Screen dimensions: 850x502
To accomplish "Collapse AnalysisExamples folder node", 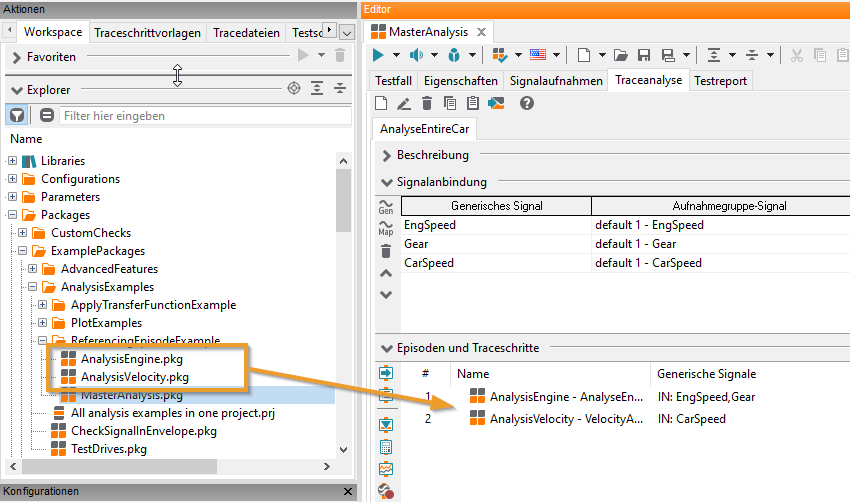I will (33, 286).
